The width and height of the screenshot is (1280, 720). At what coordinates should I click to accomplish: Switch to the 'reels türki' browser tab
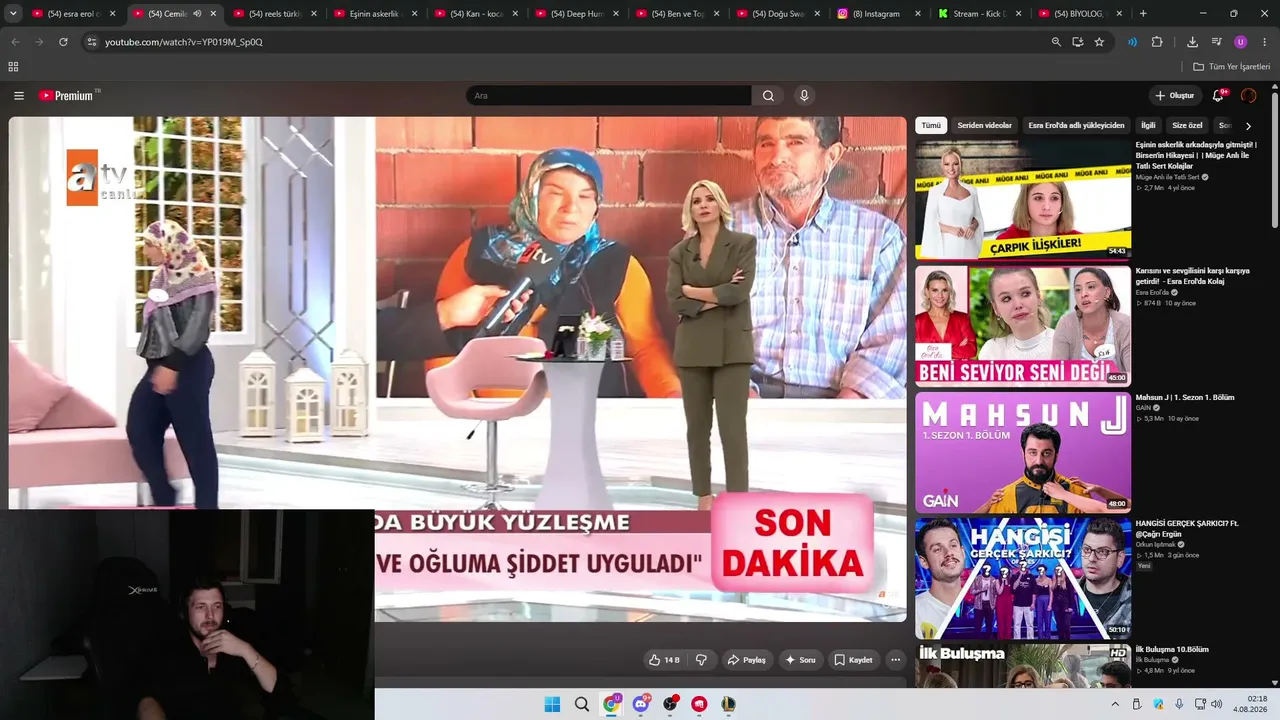coord(276,14)
